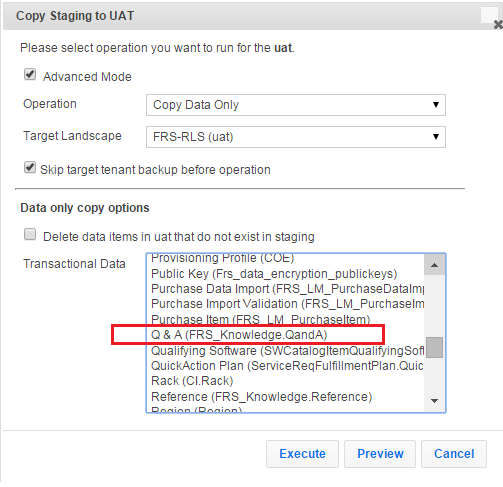This screenshot has height=487, width=503.
Task: Open the Target Landscape dropdown
Action: (x=296, y=137)
